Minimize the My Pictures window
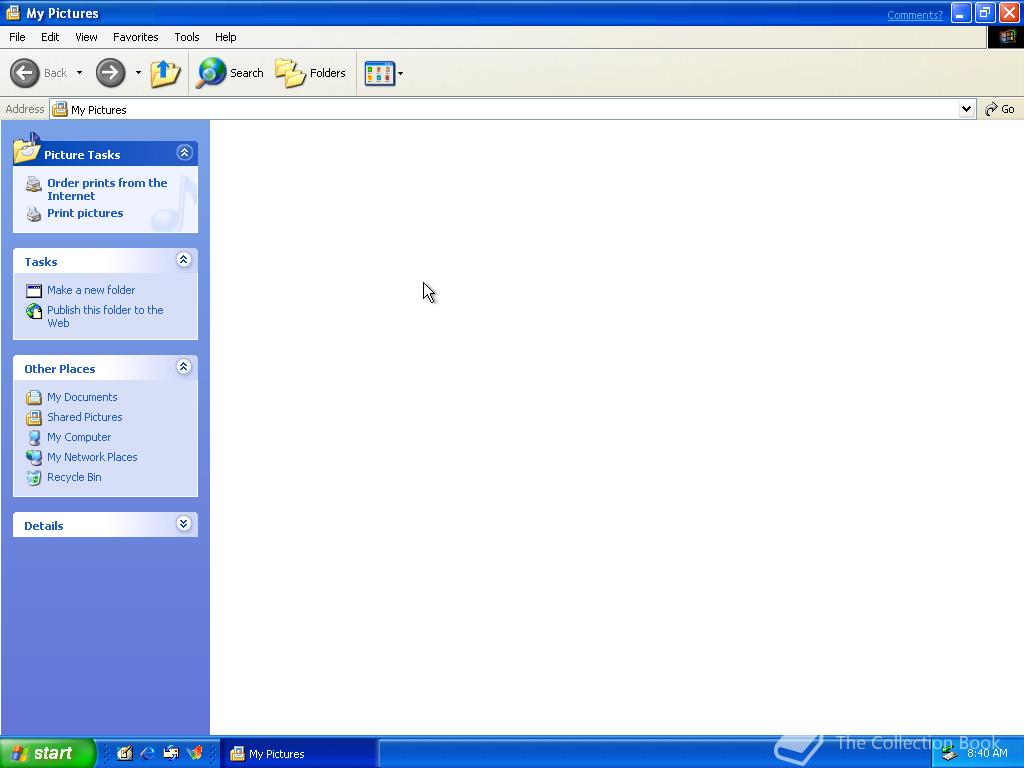Viewport: 1024px width, 768px height. tap(961, 14)
